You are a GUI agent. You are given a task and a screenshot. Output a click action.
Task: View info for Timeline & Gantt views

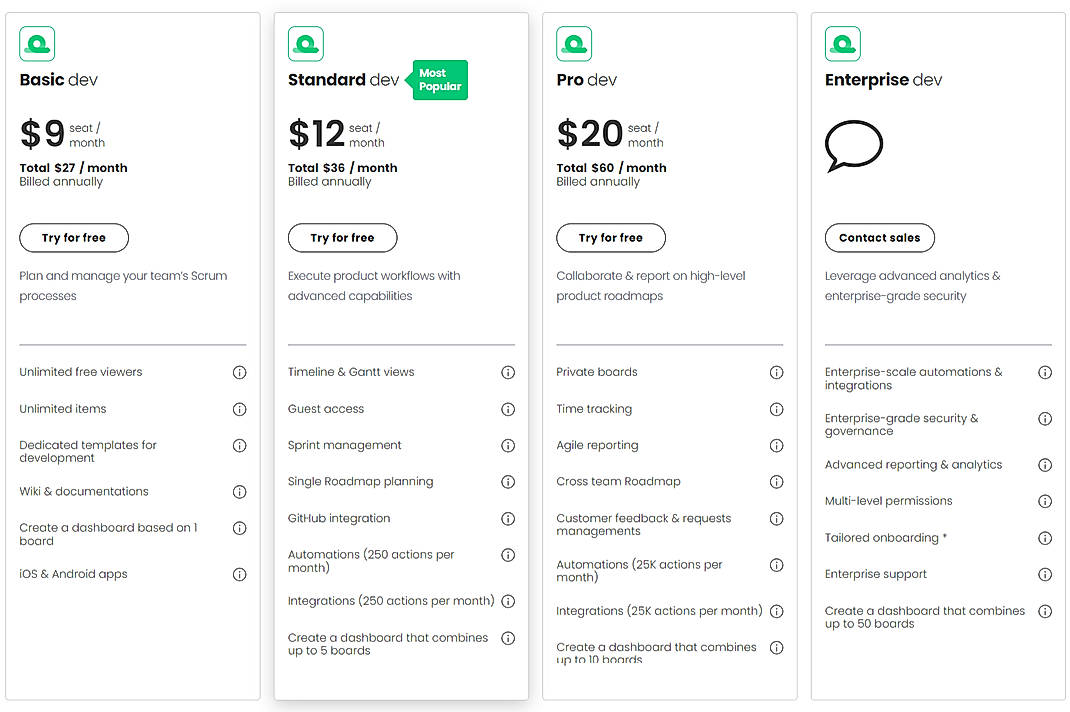tap(508, 372)
